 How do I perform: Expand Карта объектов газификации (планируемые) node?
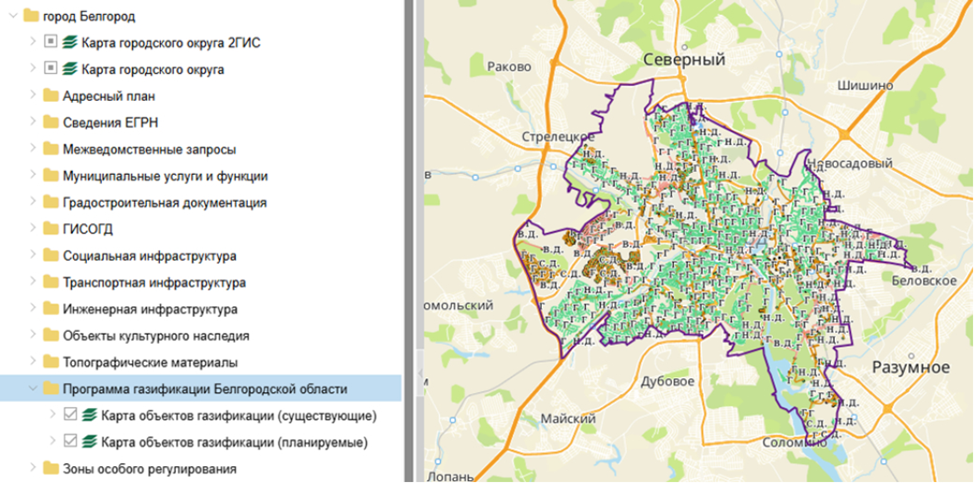[x=53, y=442]
